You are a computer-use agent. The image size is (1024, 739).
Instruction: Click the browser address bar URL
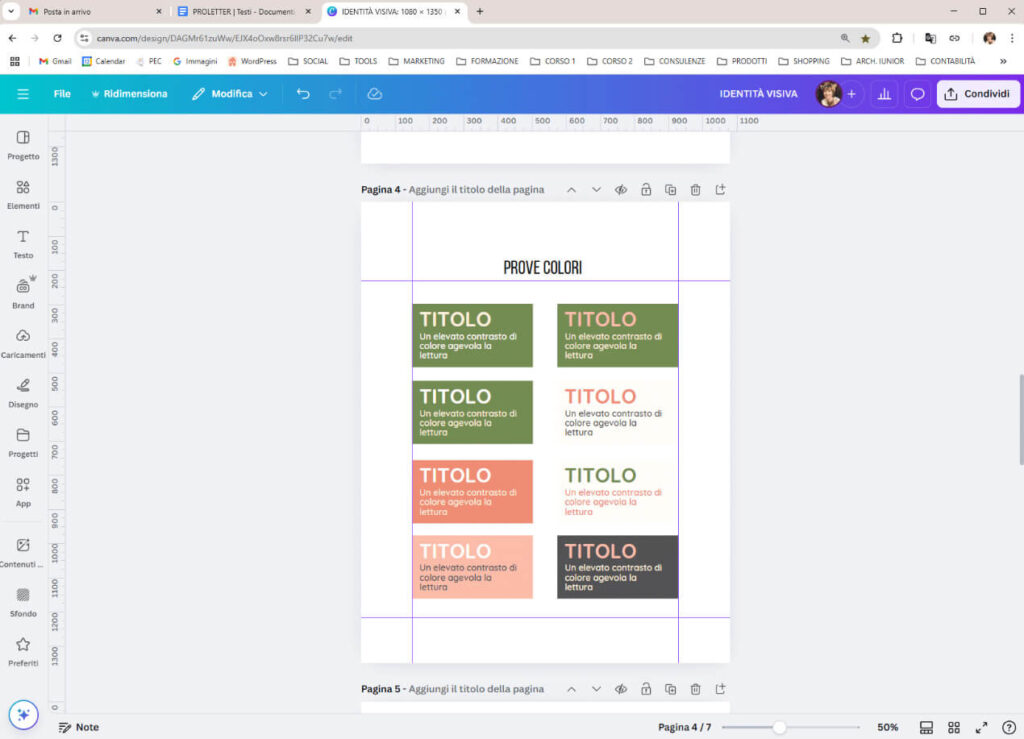225,39
